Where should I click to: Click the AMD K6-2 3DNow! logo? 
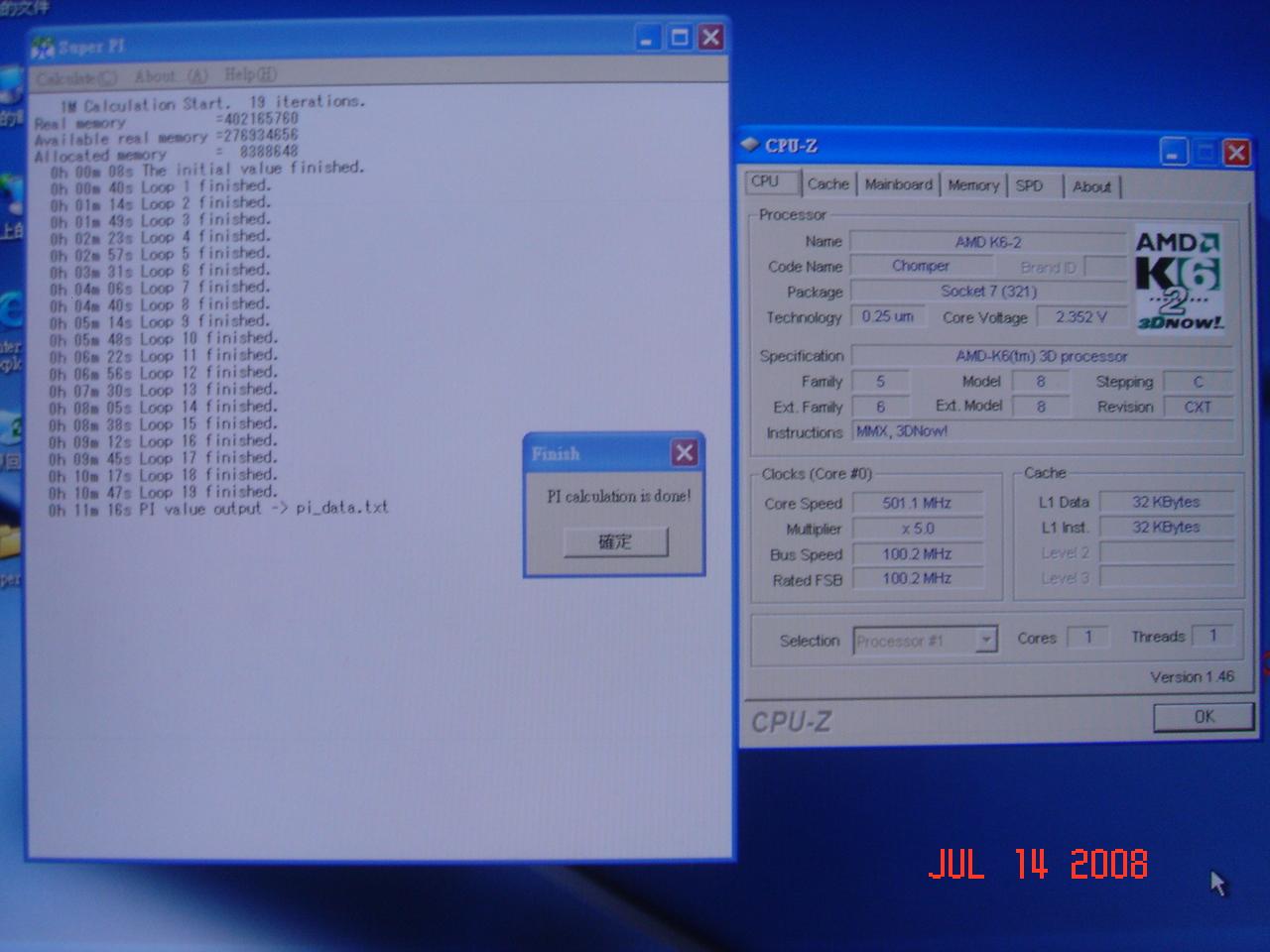pos(1179,280)
